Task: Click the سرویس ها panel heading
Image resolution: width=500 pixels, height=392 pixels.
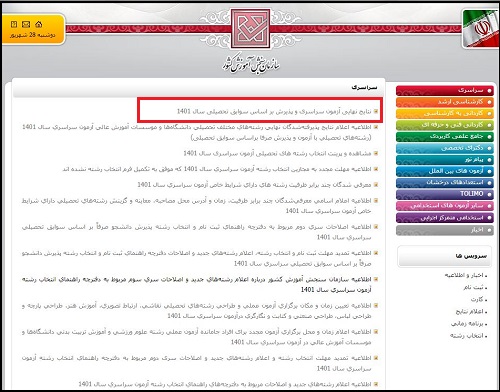Action: [x=472, y=256]
